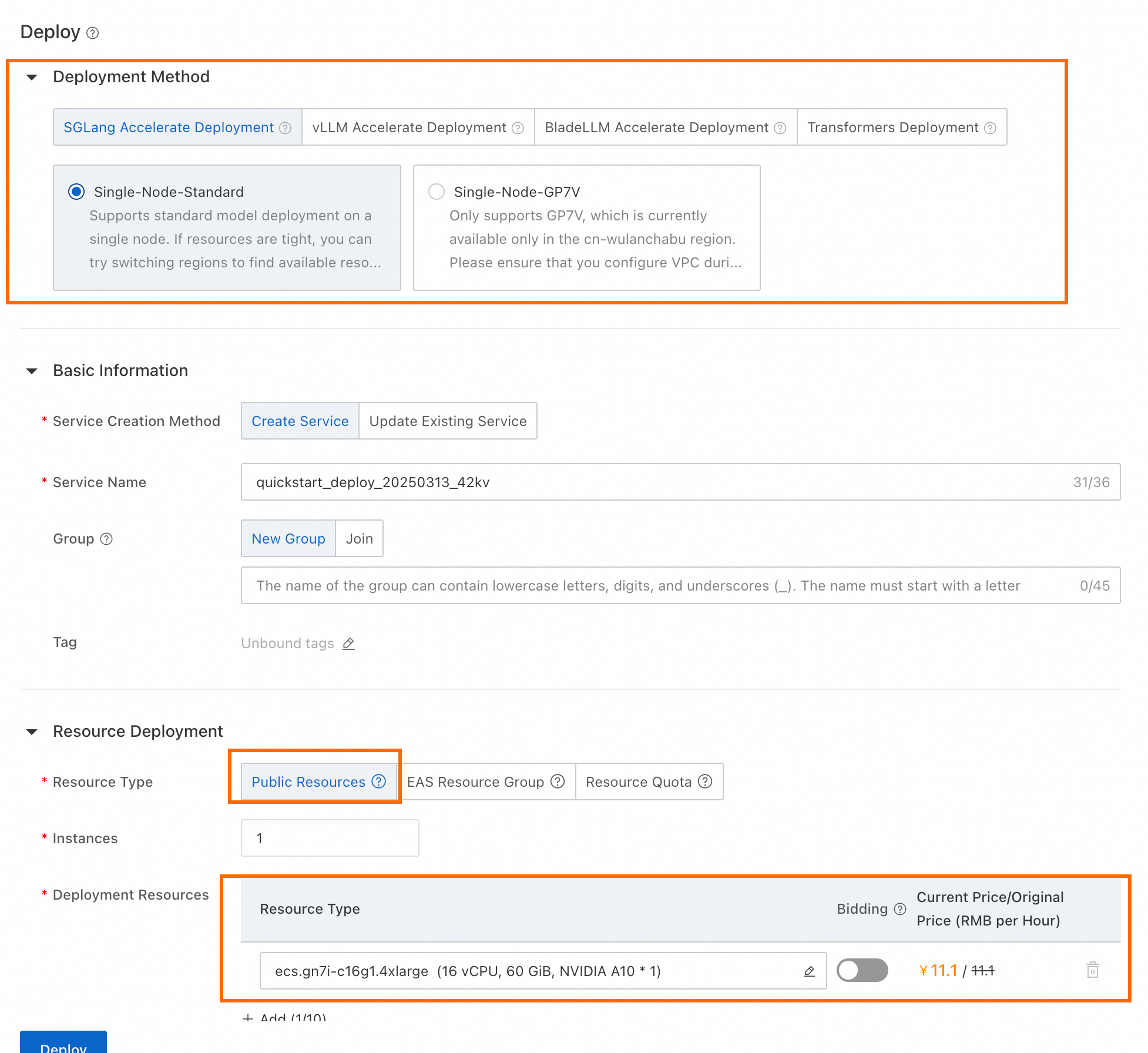Click help icon beside SGLang Accelerate Deployment
1148x1053 pixels.
[285, 128]
